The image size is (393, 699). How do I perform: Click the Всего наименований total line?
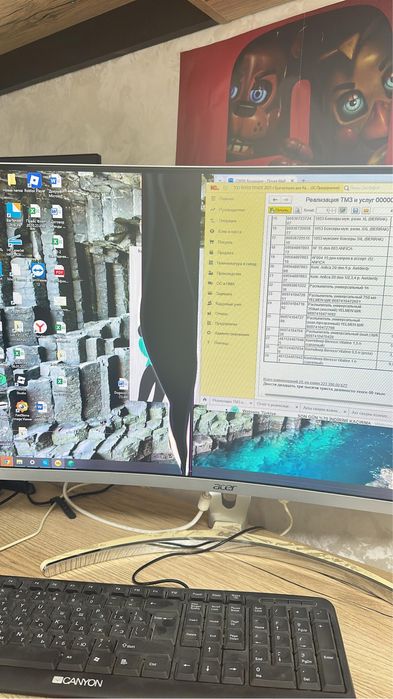304,382
